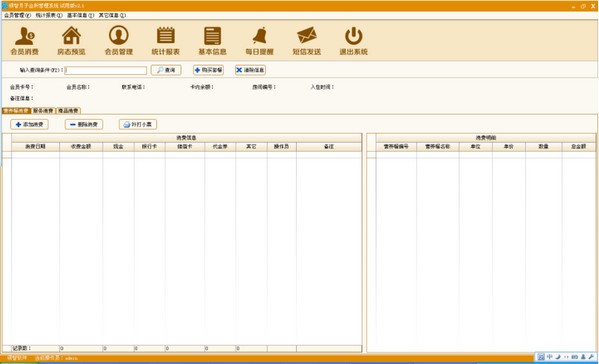Screen dimensions: 599x364
Task: Click the 清除信息 clear info button
Action: click(250, 70)
